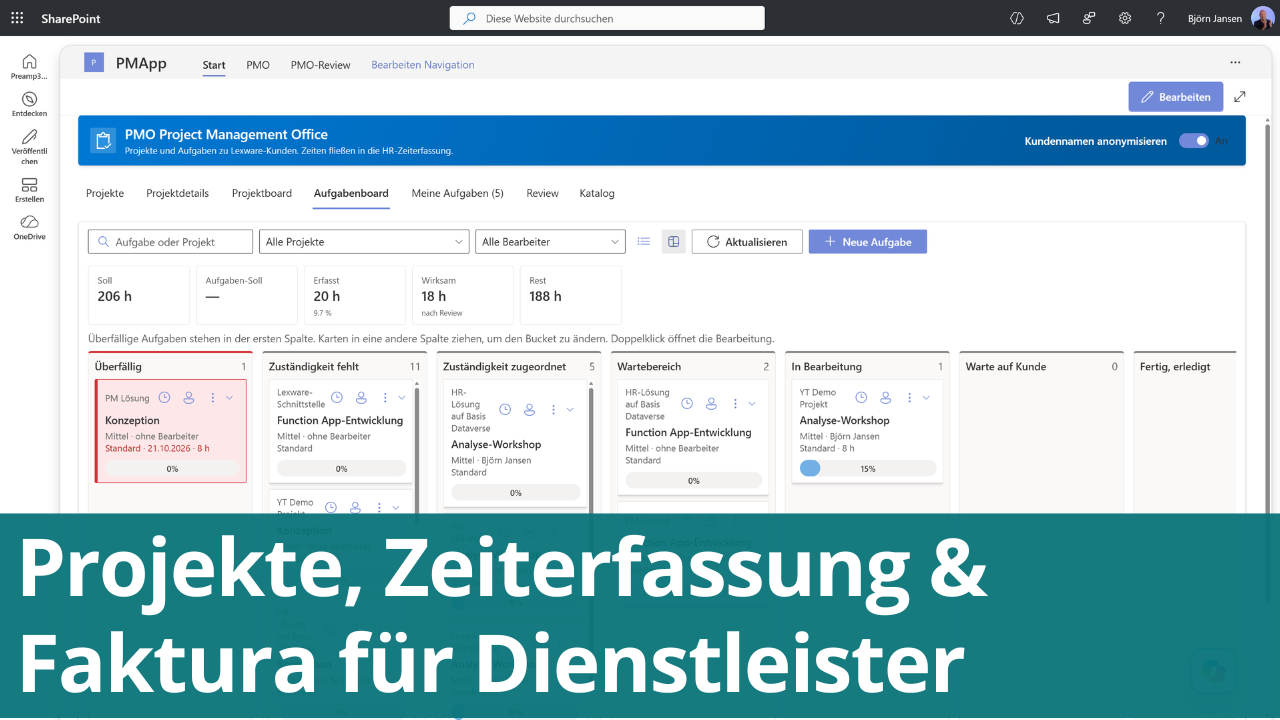
Task: Open the SharePoint app launcher grid
Action: [17, 18]
